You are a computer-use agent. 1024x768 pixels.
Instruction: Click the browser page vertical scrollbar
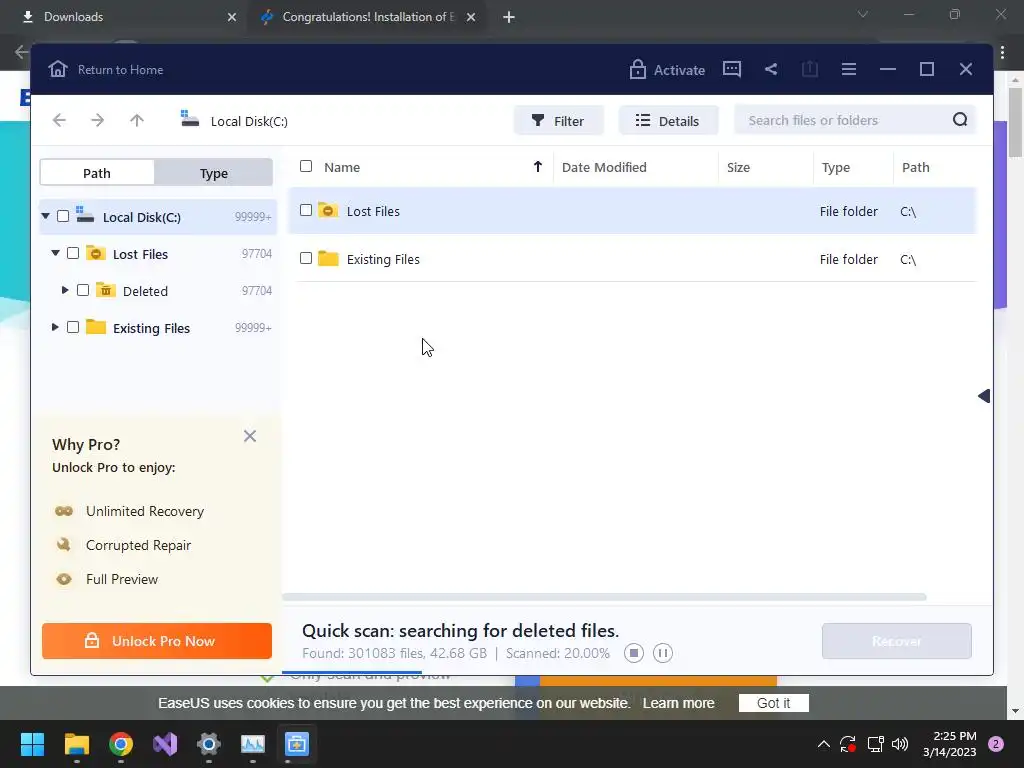(1015, 124)
